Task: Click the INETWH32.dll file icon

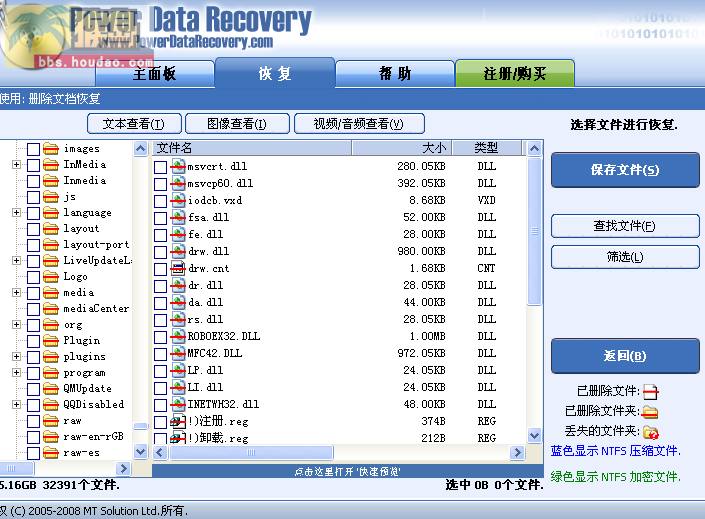Action: pyautogui.click(x=178, y=404)
